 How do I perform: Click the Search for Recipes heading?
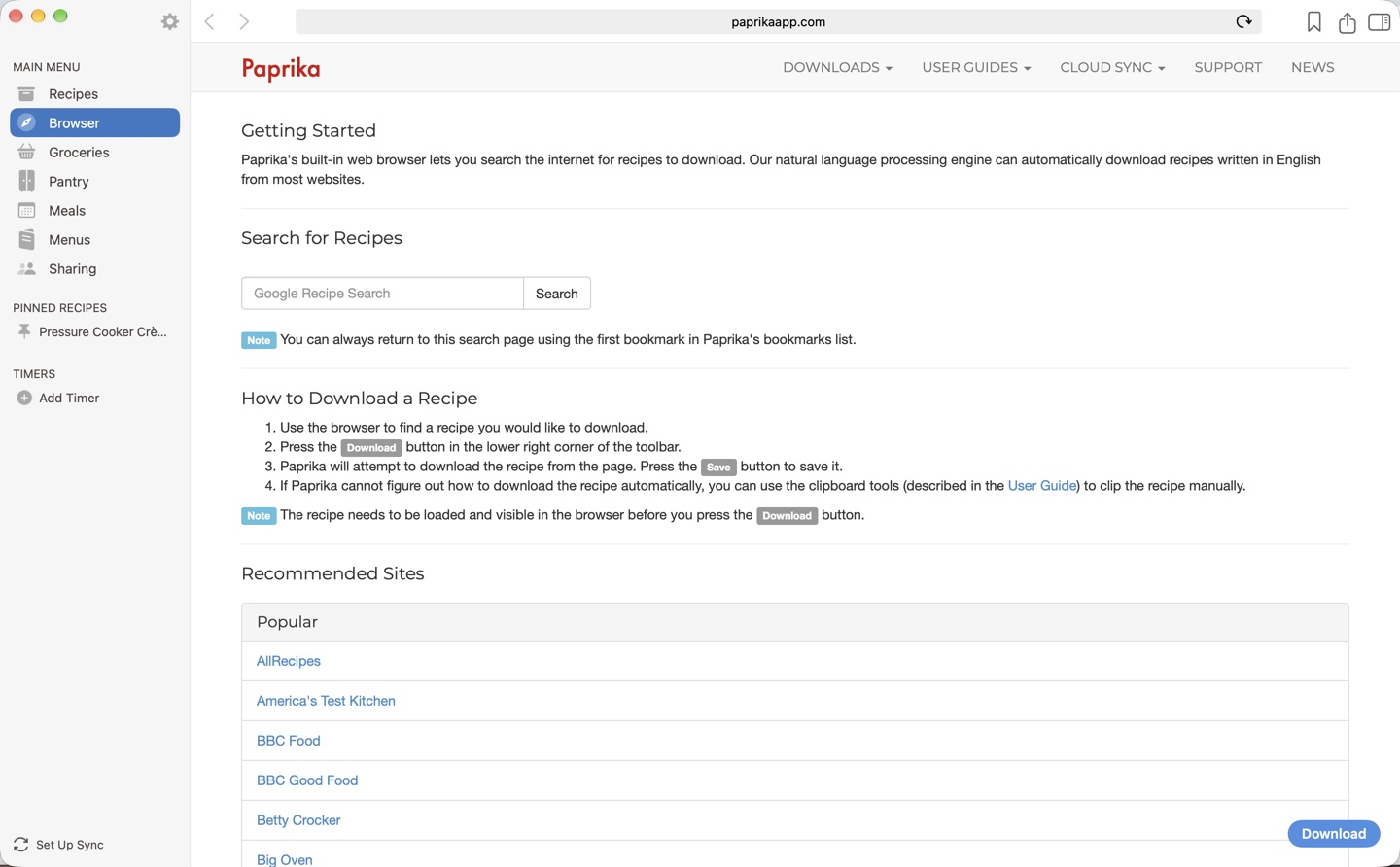(322, 238)
